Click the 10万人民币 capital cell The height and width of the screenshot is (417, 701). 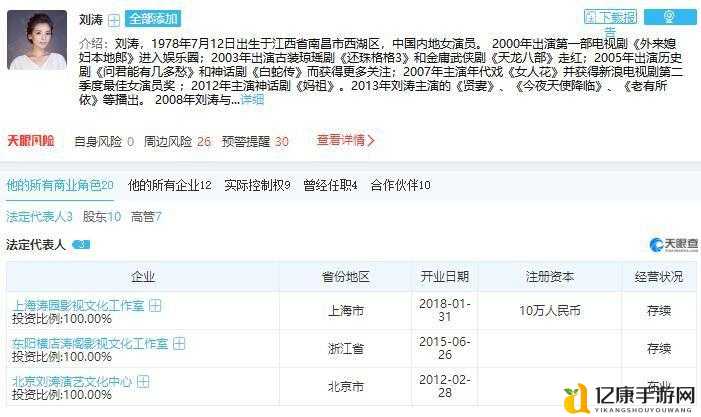[550, 311]
